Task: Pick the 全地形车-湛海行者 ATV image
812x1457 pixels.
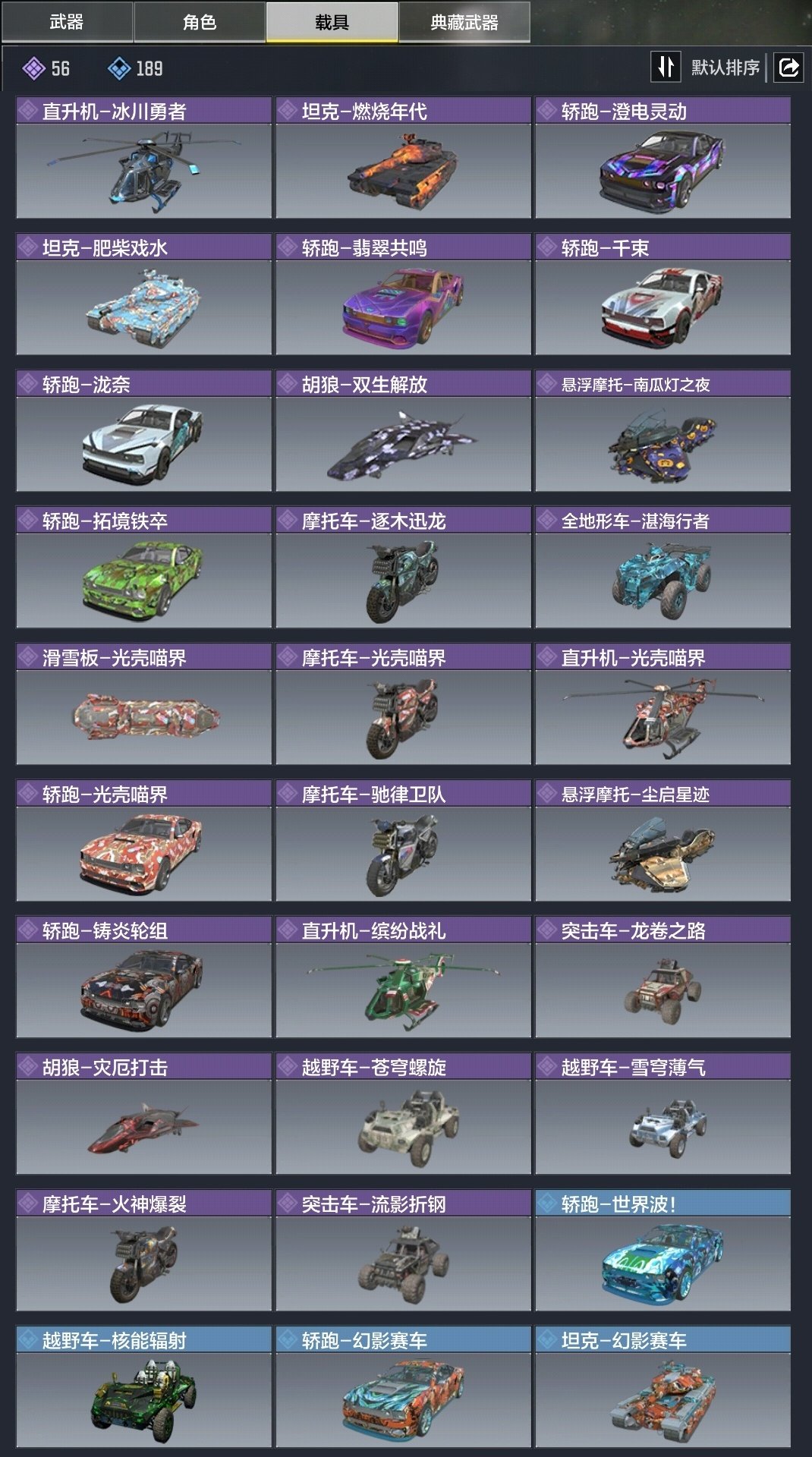Action: [x=663, y=581]
